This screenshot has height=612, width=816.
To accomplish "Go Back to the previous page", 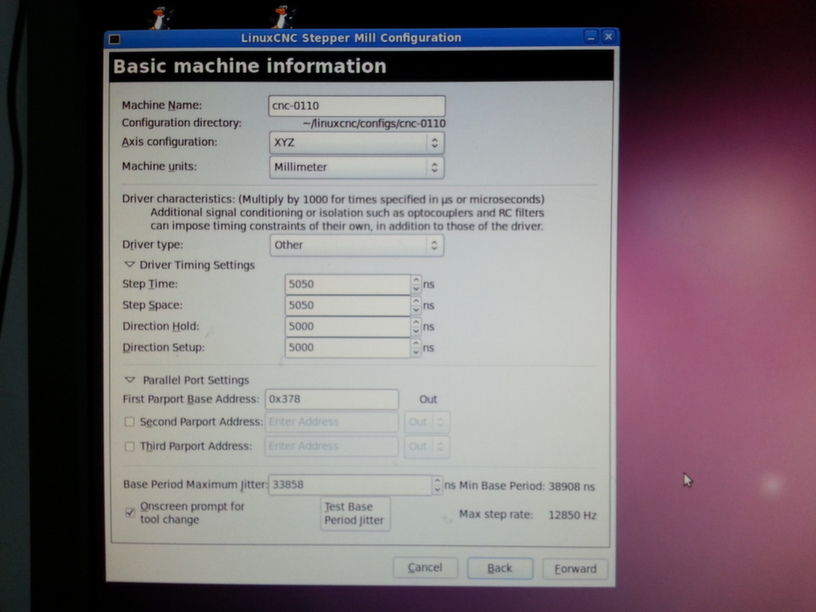I will pyautogui.click(x=500, y=568).
